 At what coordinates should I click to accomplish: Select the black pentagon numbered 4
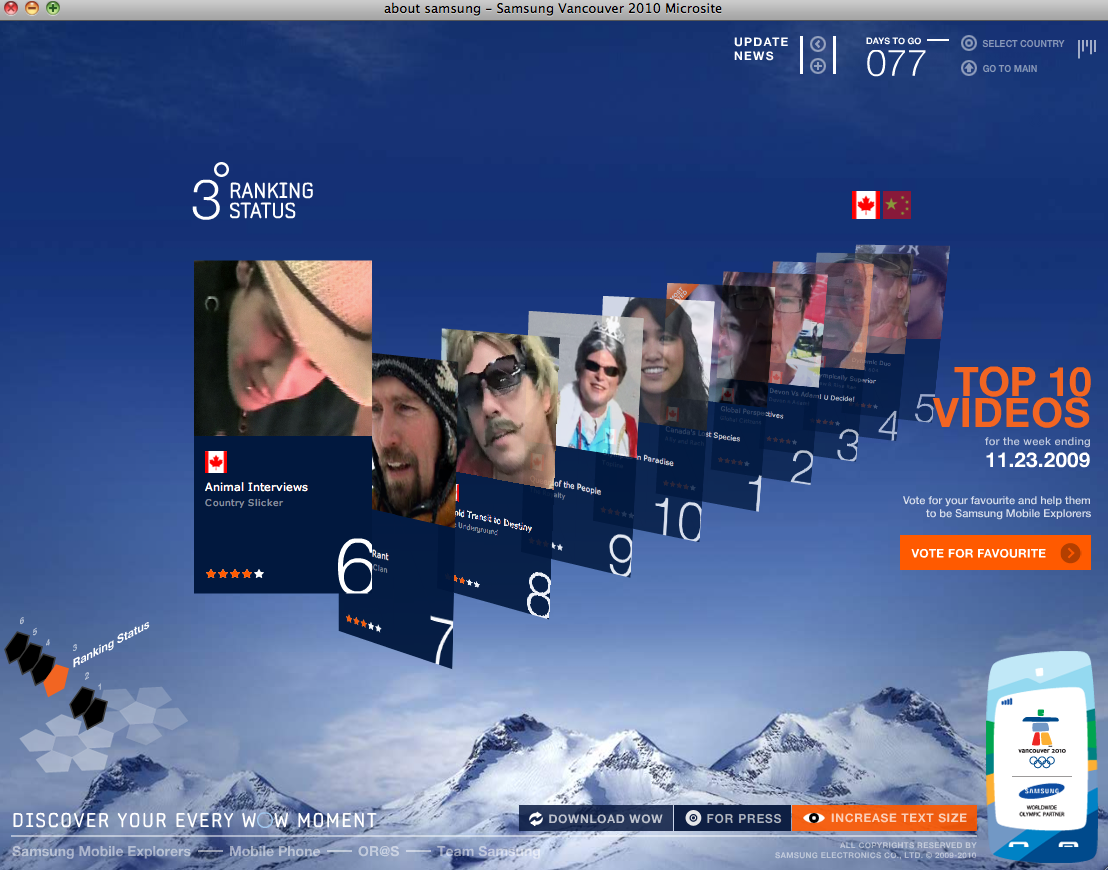pos(42,669)
